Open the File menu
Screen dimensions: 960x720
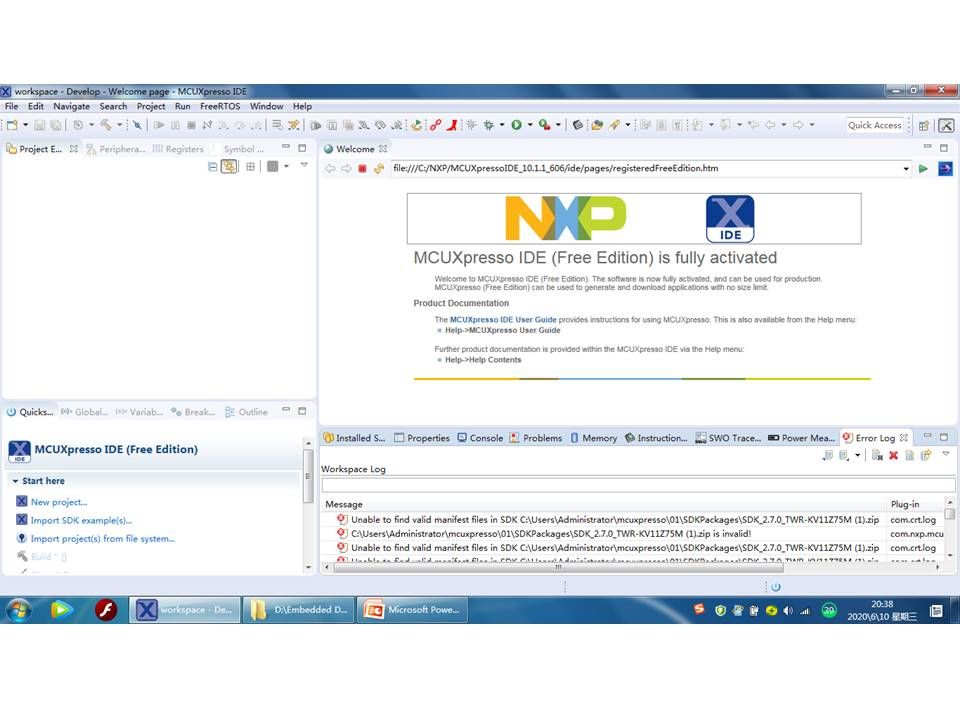[x=12, y=107]
